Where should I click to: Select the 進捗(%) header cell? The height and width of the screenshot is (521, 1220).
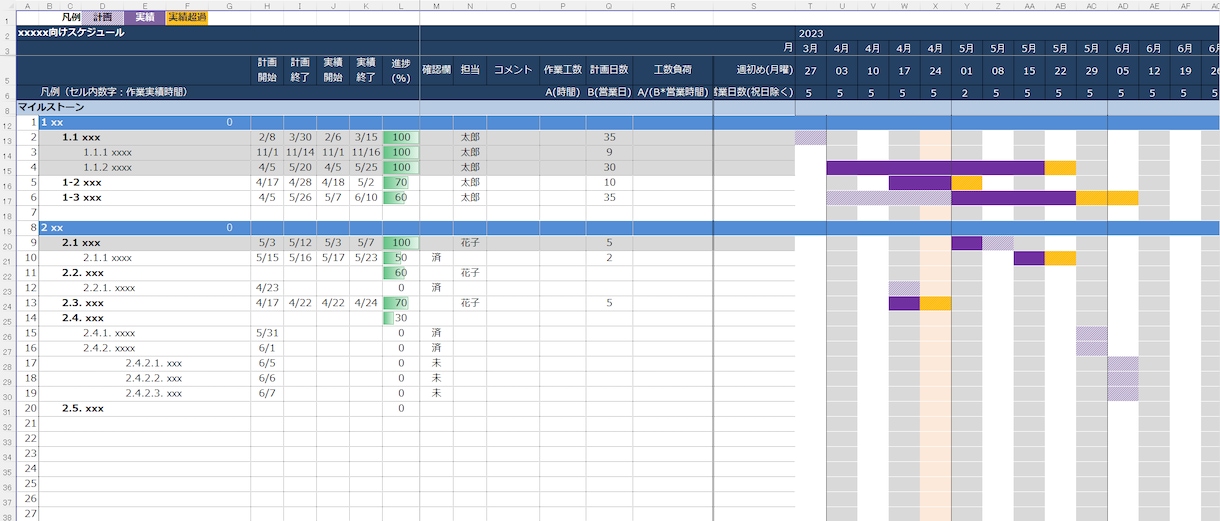(x=401, y=70)
